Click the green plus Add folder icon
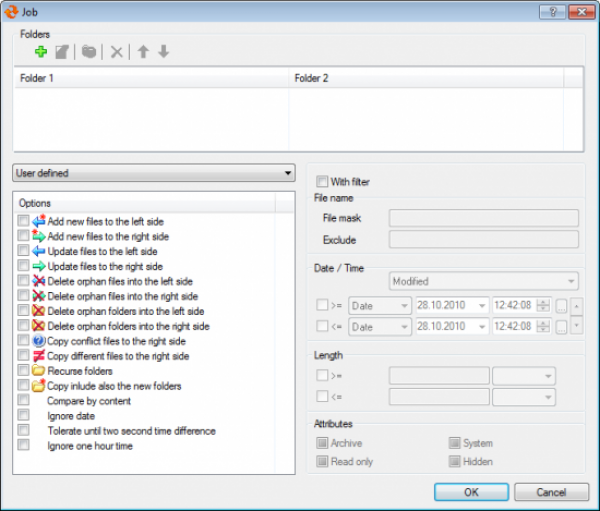Screen dimensions: 600x511 40,52
